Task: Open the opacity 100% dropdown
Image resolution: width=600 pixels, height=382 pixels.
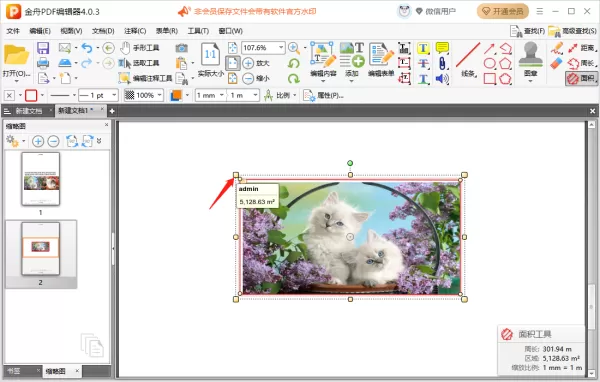Action: (160, 95)
